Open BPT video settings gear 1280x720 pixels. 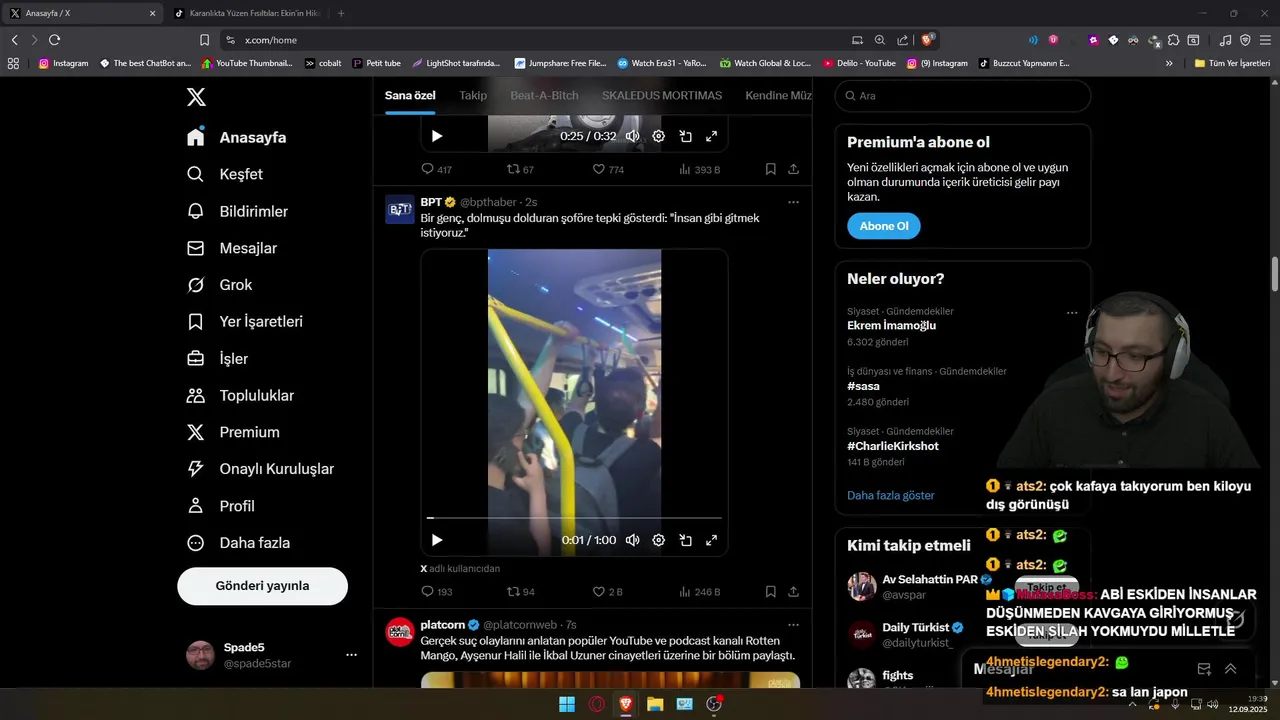point(659,540)
